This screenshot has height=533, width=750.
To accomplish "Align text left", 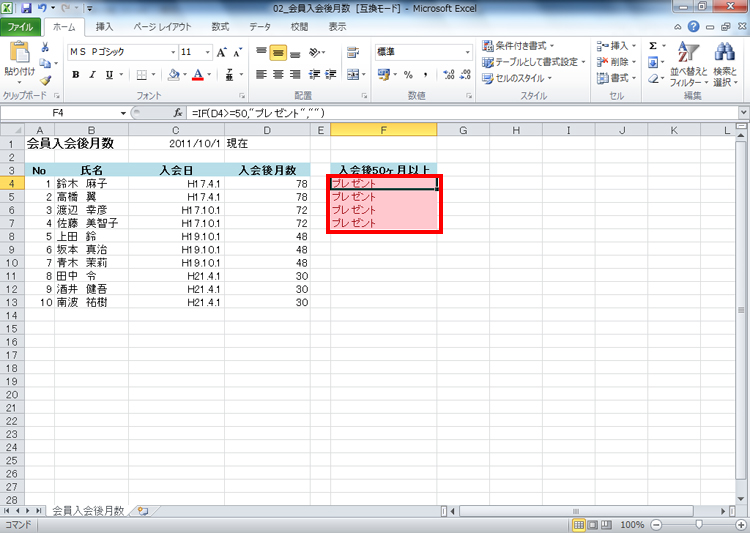I will pos(261,75).
